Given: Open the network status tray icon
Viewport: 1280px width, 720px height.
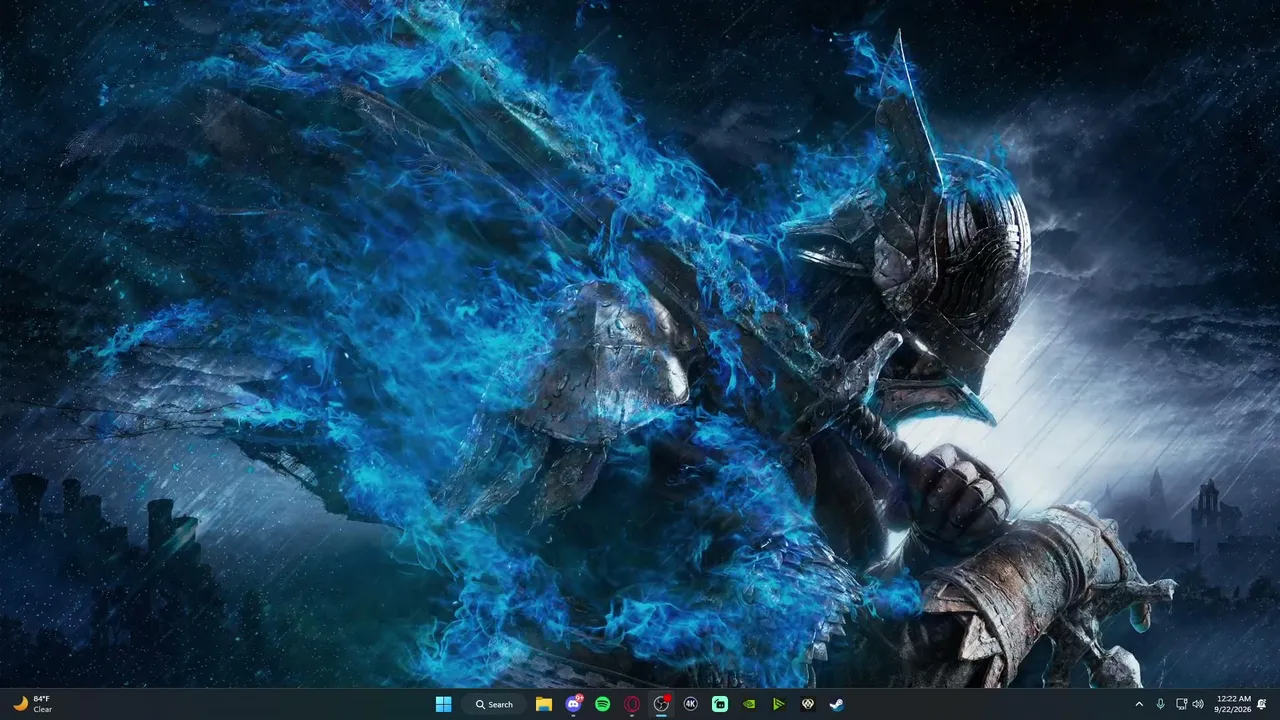Looking at the screenshot, I should [1181, 704].
